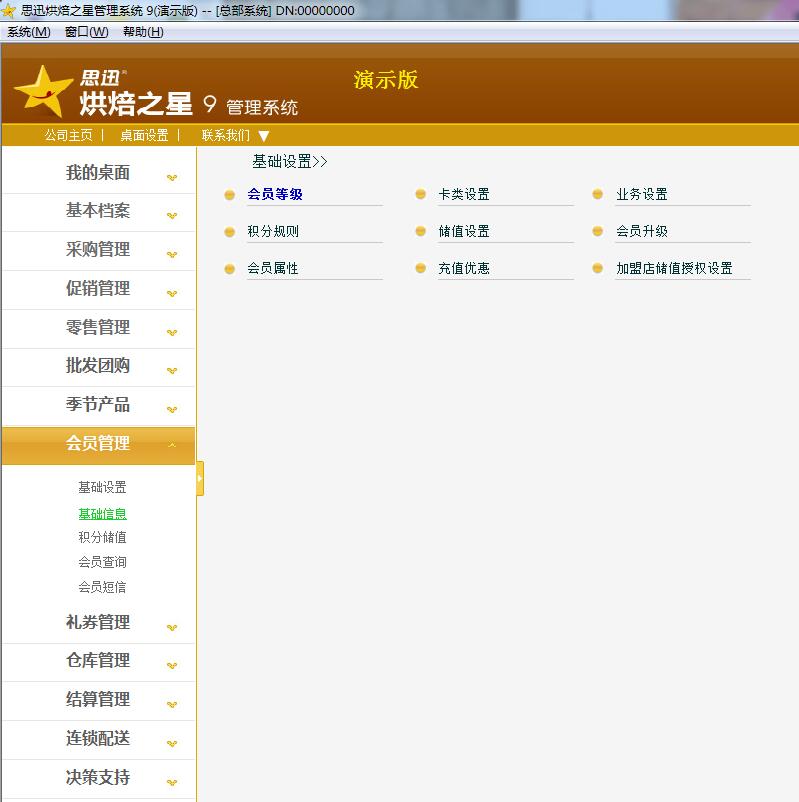Open 会员查询 under 会员管理
Screen dimensions: 799x802
coord(102,562)
